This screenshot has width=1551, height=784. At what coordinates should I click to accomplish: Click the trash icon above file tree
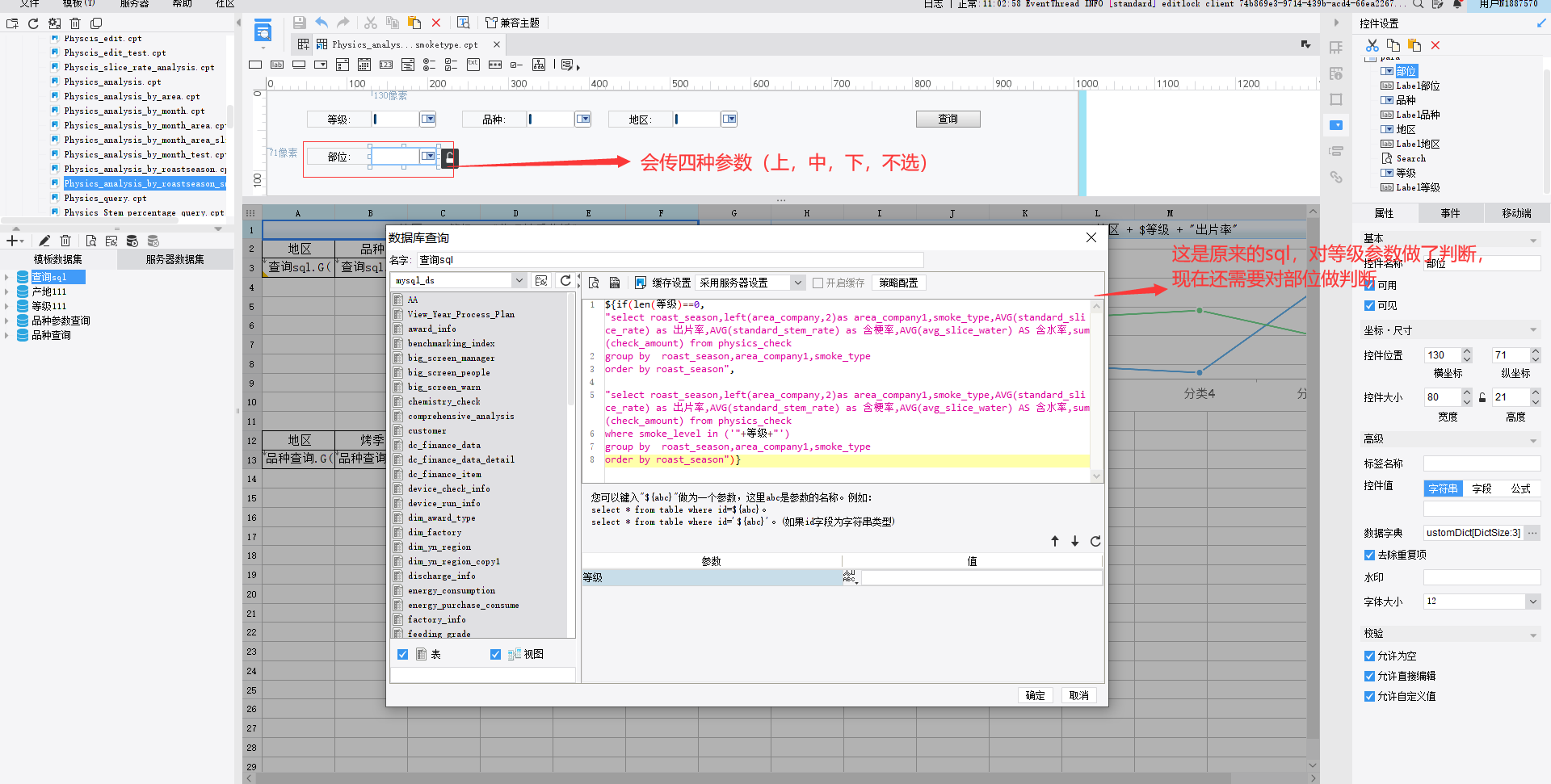[75, 23]
